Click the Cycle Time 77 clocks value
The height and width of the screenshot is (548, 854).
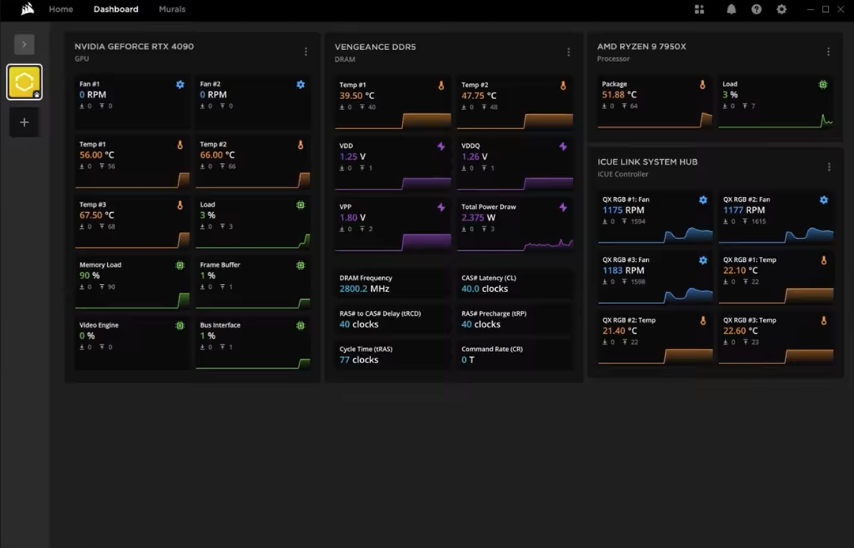[359, 360]
